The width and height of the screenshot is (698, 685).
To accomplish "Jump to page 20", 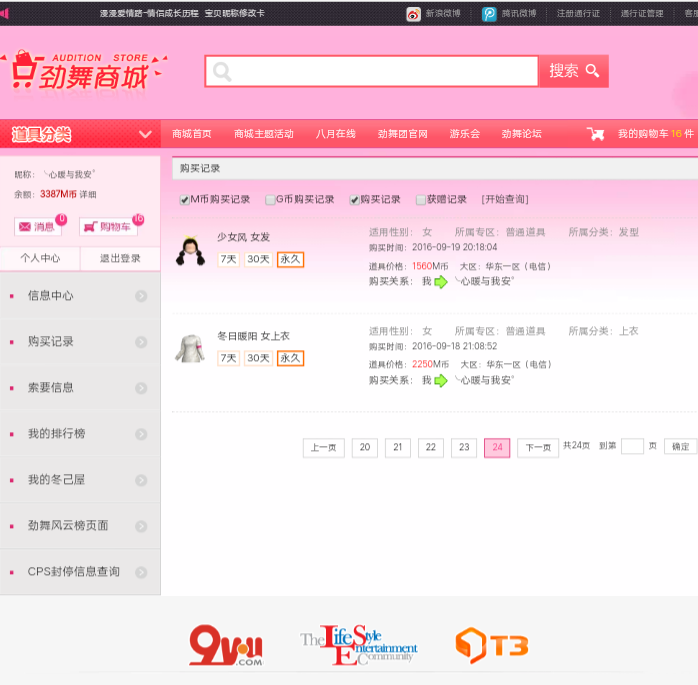I will click(x=365, y=448).
